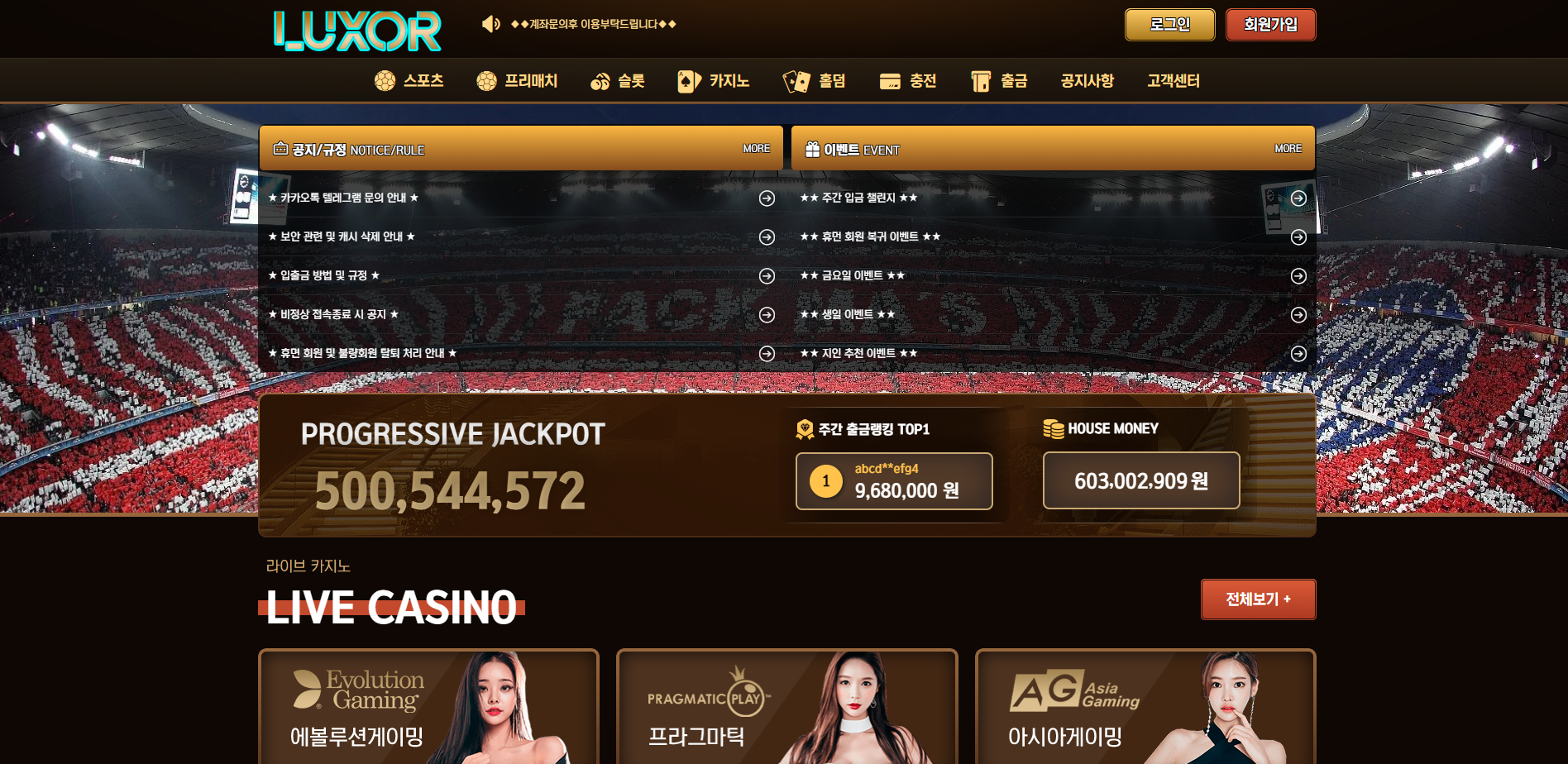Expand the 금요일 이벤트 arrow
1568x764 pixels.
click(x=1298, y=276)
